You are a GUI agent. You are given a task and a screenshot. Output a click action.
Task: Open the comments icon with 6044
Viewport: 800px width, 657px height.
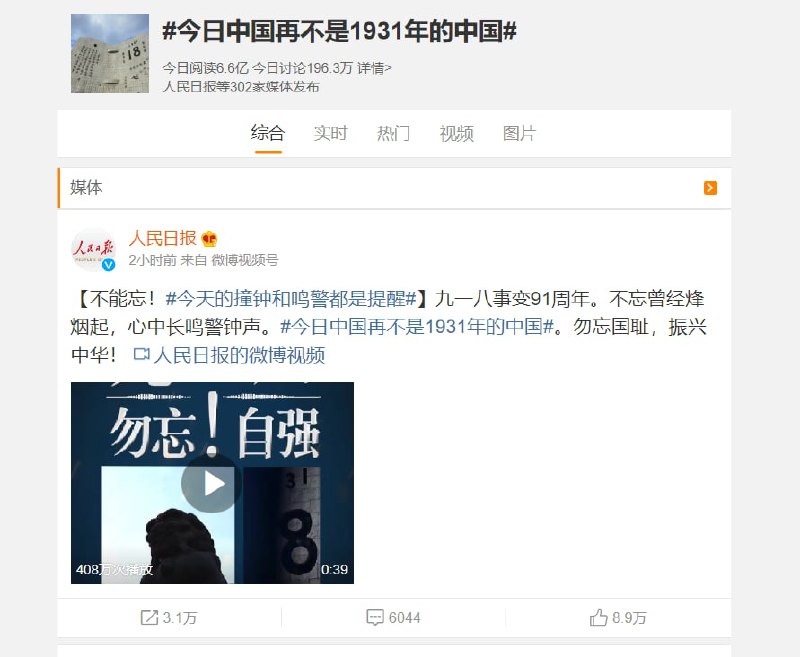(x=374, y=618)
